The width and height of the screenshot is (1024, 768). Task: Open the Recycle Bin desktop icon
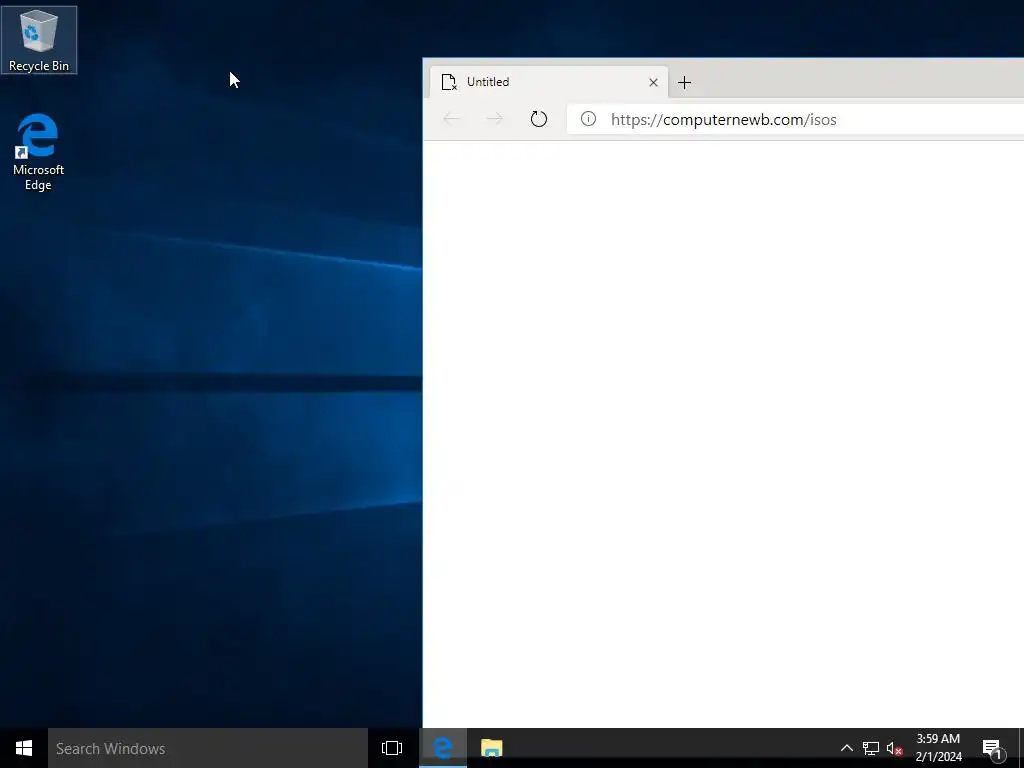pos(39,40)
